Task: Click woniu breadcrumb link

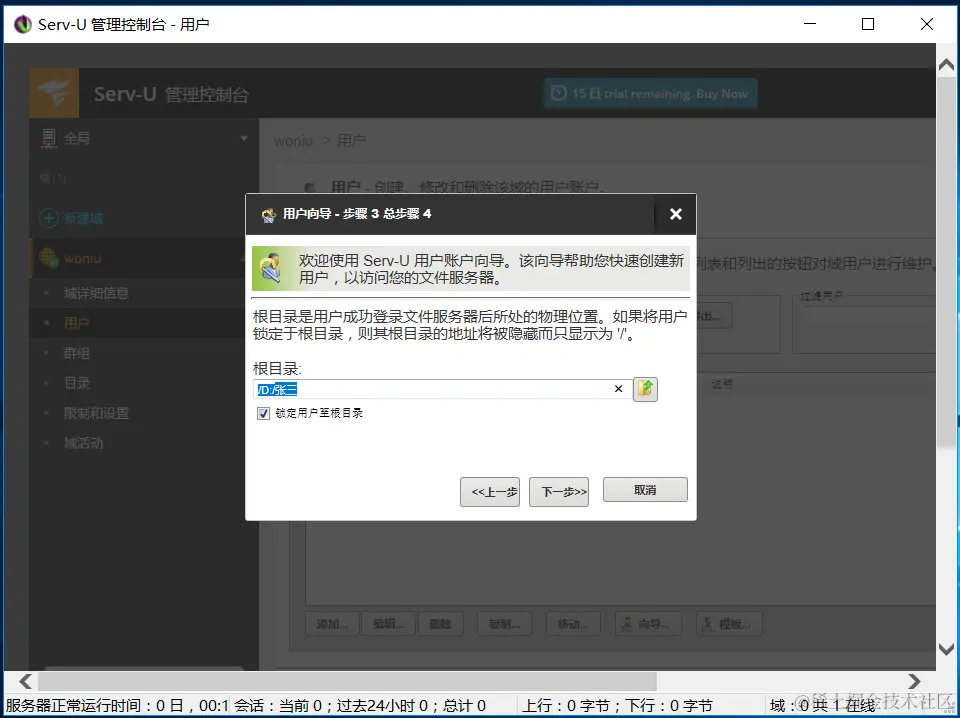Action: (x=293, y=141)
